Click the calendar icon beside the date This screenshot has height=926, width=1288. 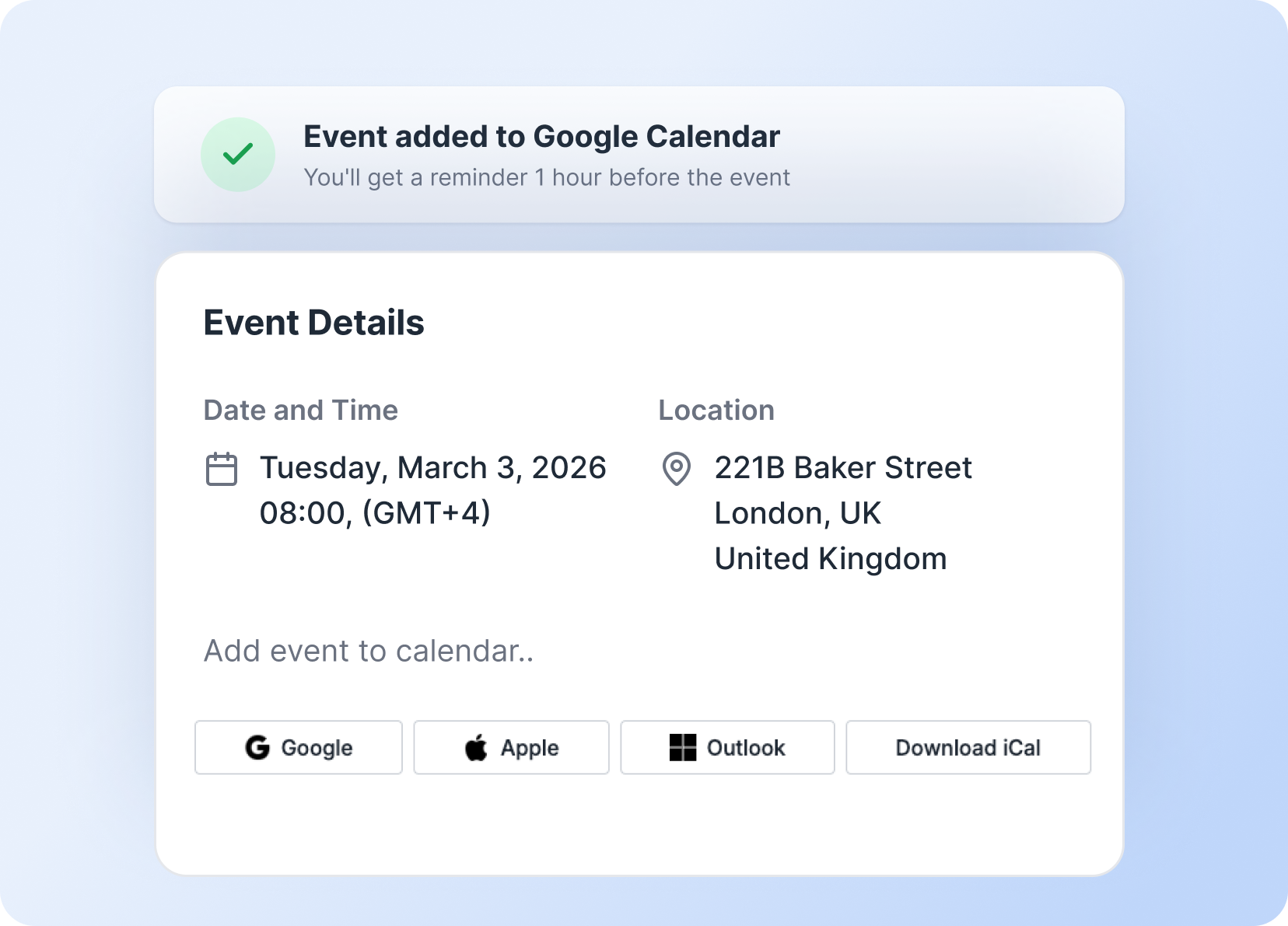click(222, 470)
